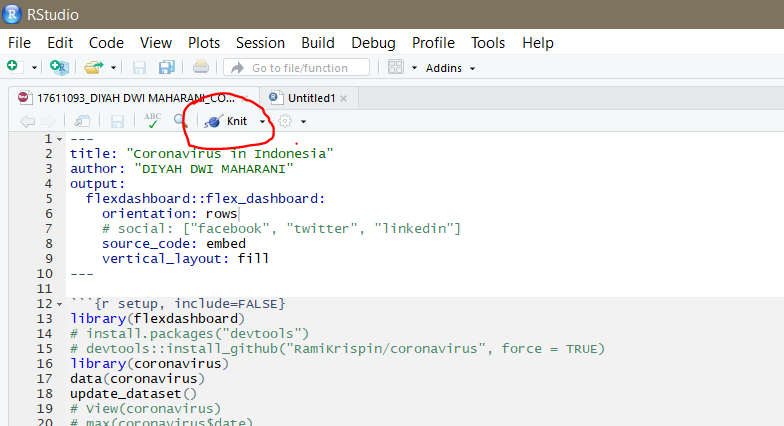
Task: Open the Knit options dropdown arrow
Action: [262, 122]
